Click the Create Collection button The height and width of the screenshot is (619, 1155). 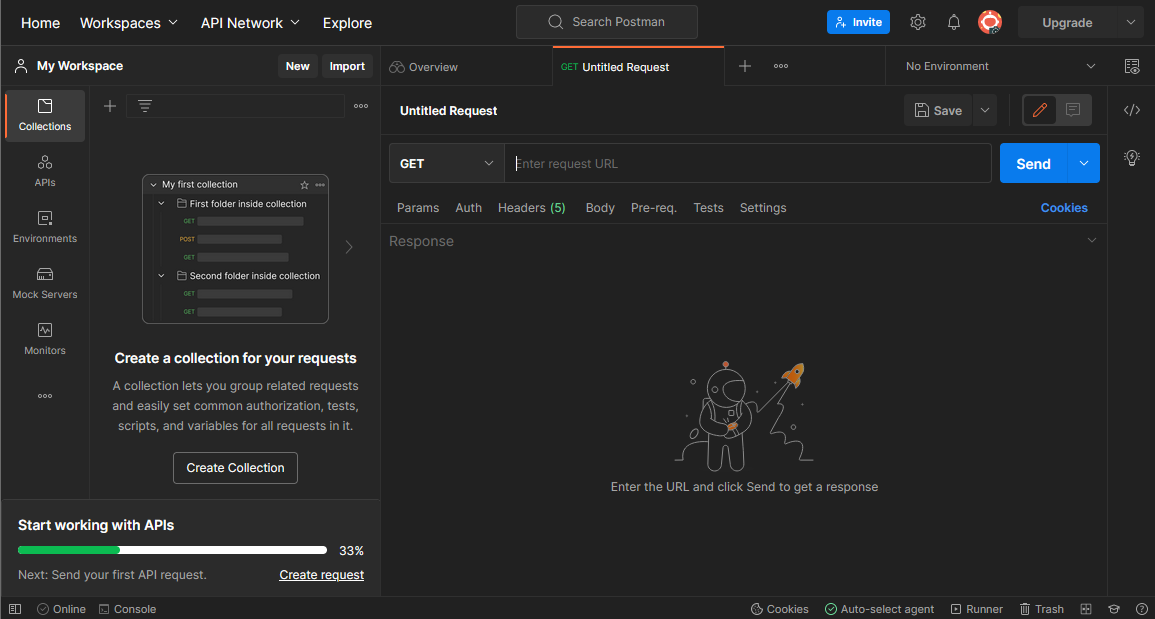[x=235, y=468]
